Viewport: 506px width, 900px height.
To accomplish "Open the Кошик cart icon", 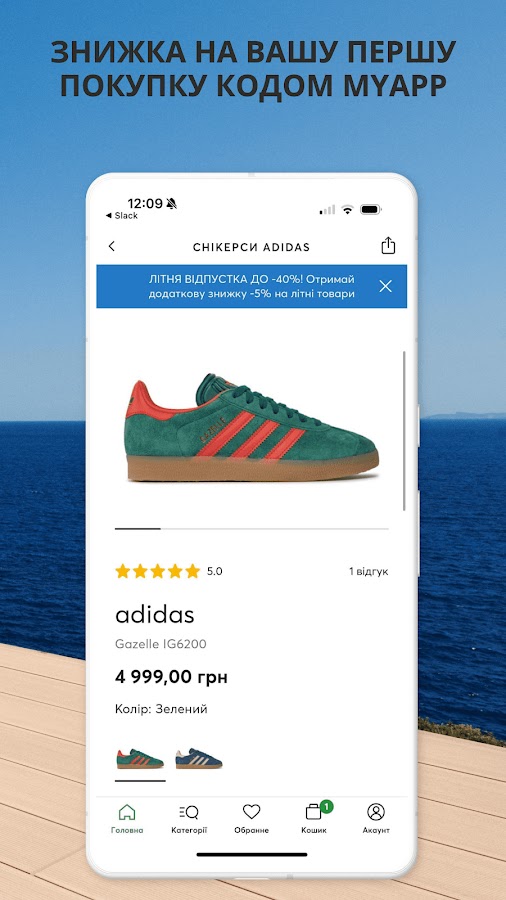I will tap(314, 818).
